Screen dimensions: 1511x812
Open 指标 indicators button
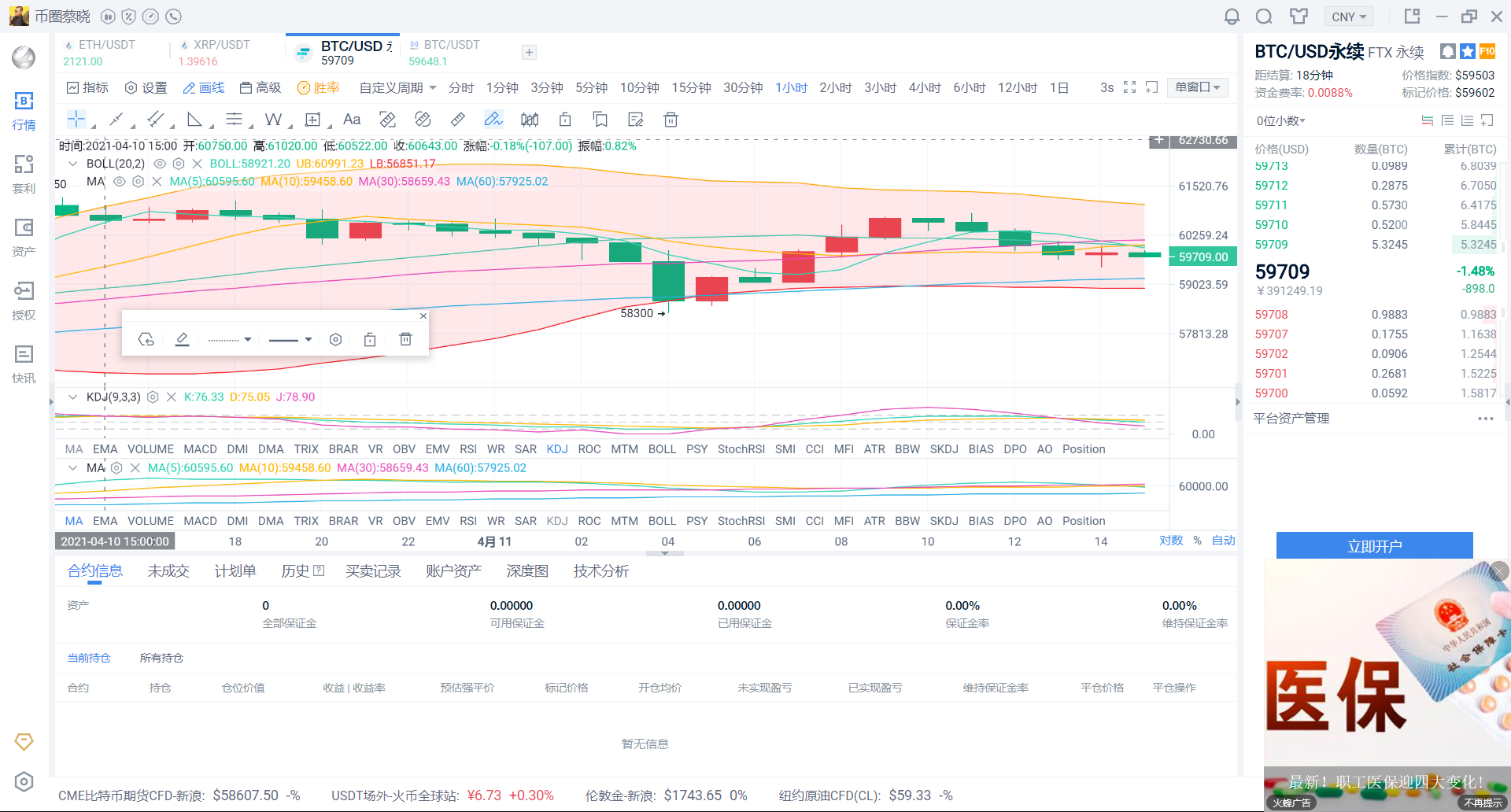coord(87,87)
